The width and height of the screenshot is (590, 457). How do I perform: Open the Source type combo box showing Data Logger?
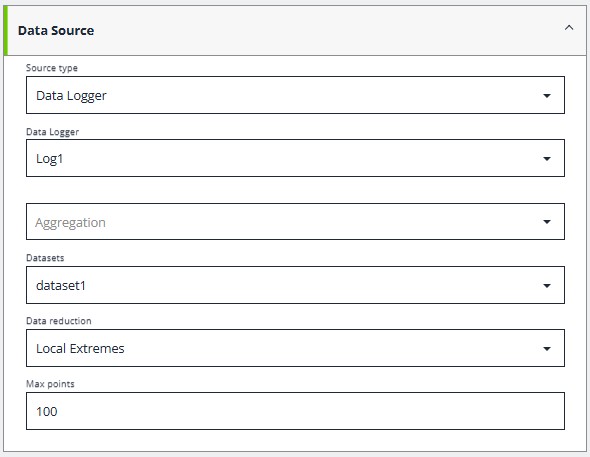pos(295,95)
